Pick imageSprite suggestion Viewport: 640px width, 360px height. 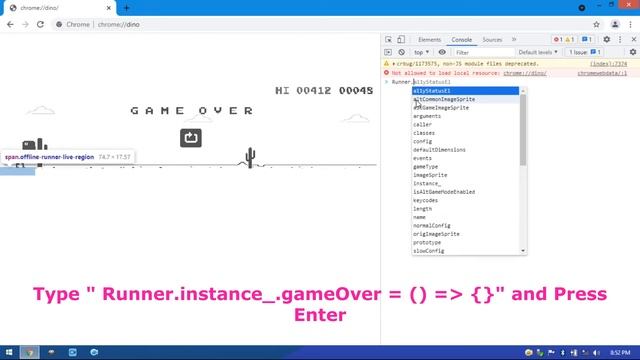click(465, 175)
